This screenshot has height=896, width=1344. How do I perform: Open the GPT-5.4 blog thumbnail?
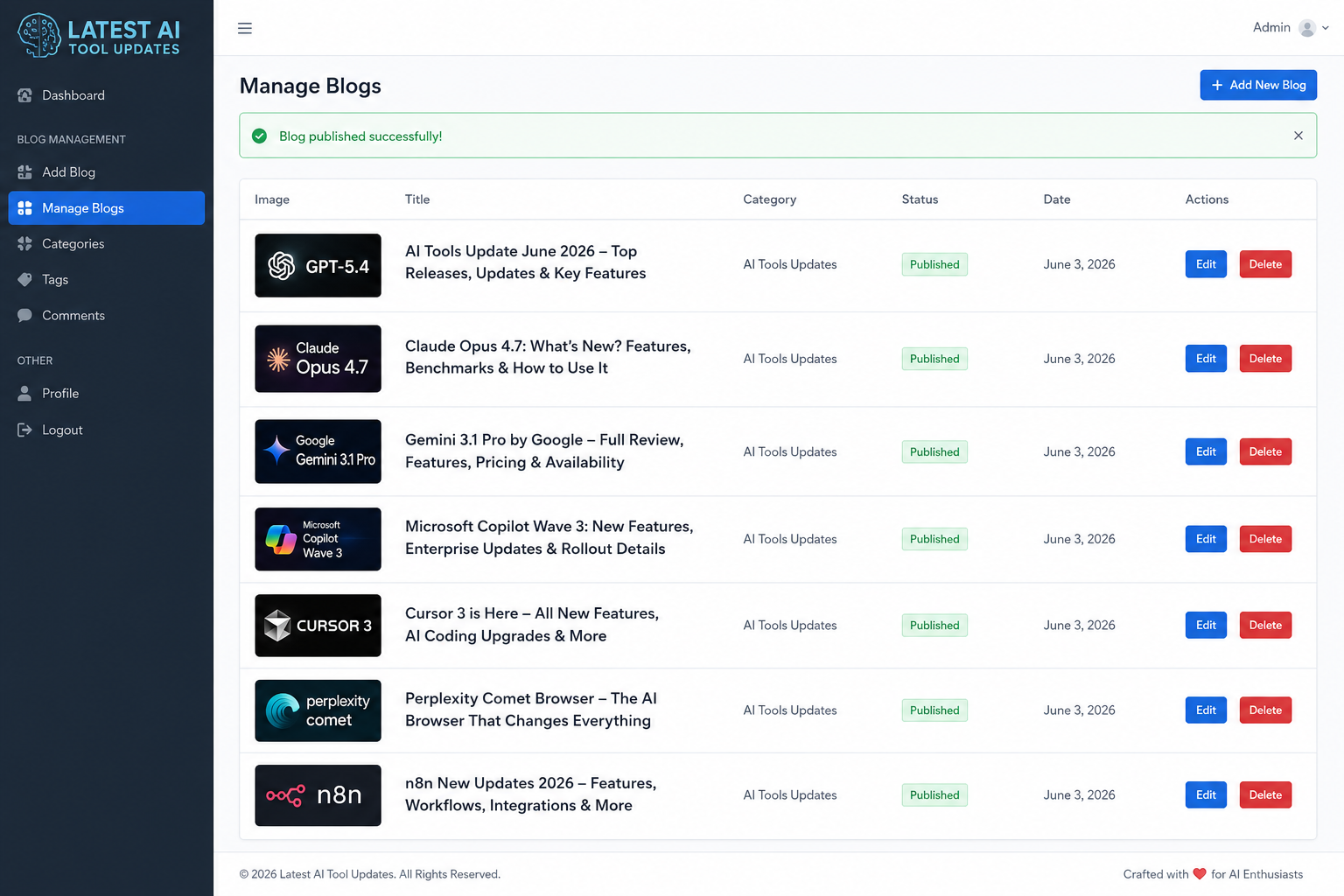click(x=318, y=265)
